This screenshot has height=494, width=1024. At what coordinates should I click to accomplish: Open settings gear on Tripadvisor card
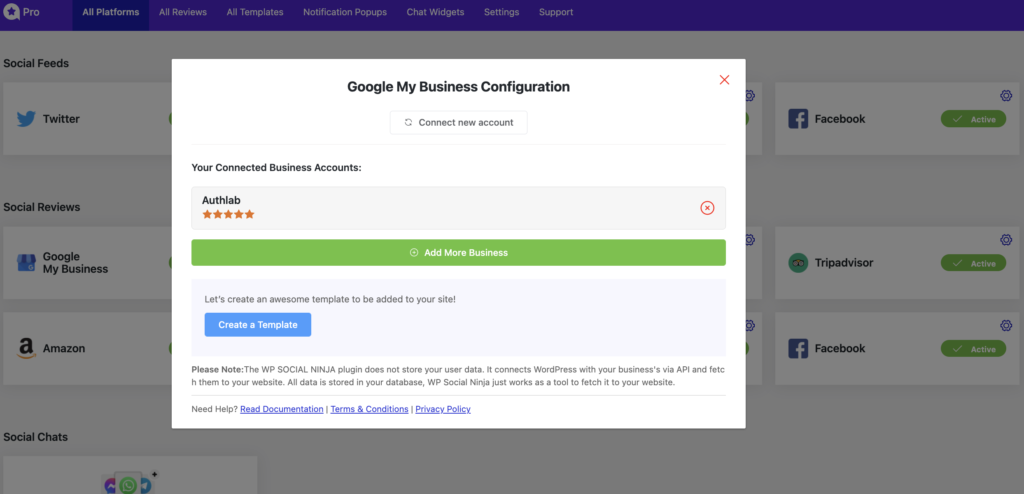click(1006, 240)
